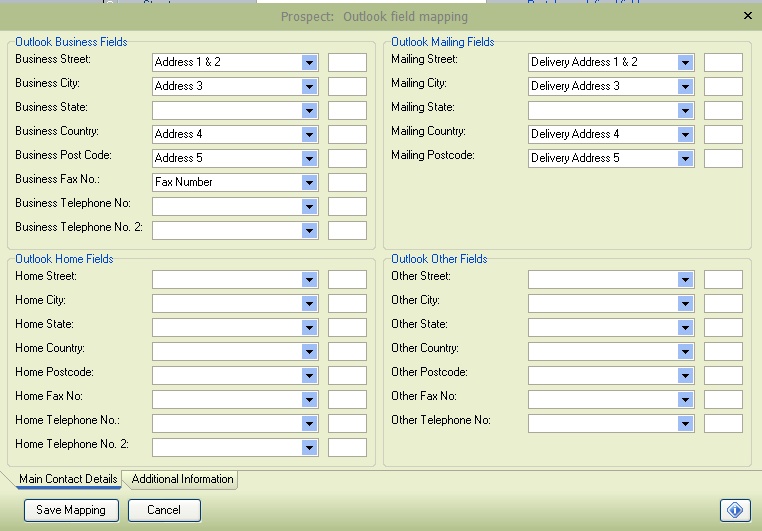The height and width of the screenshot is (531, 762).
Task: Click the Other Postcode label
Action: [x=429, y=372]
